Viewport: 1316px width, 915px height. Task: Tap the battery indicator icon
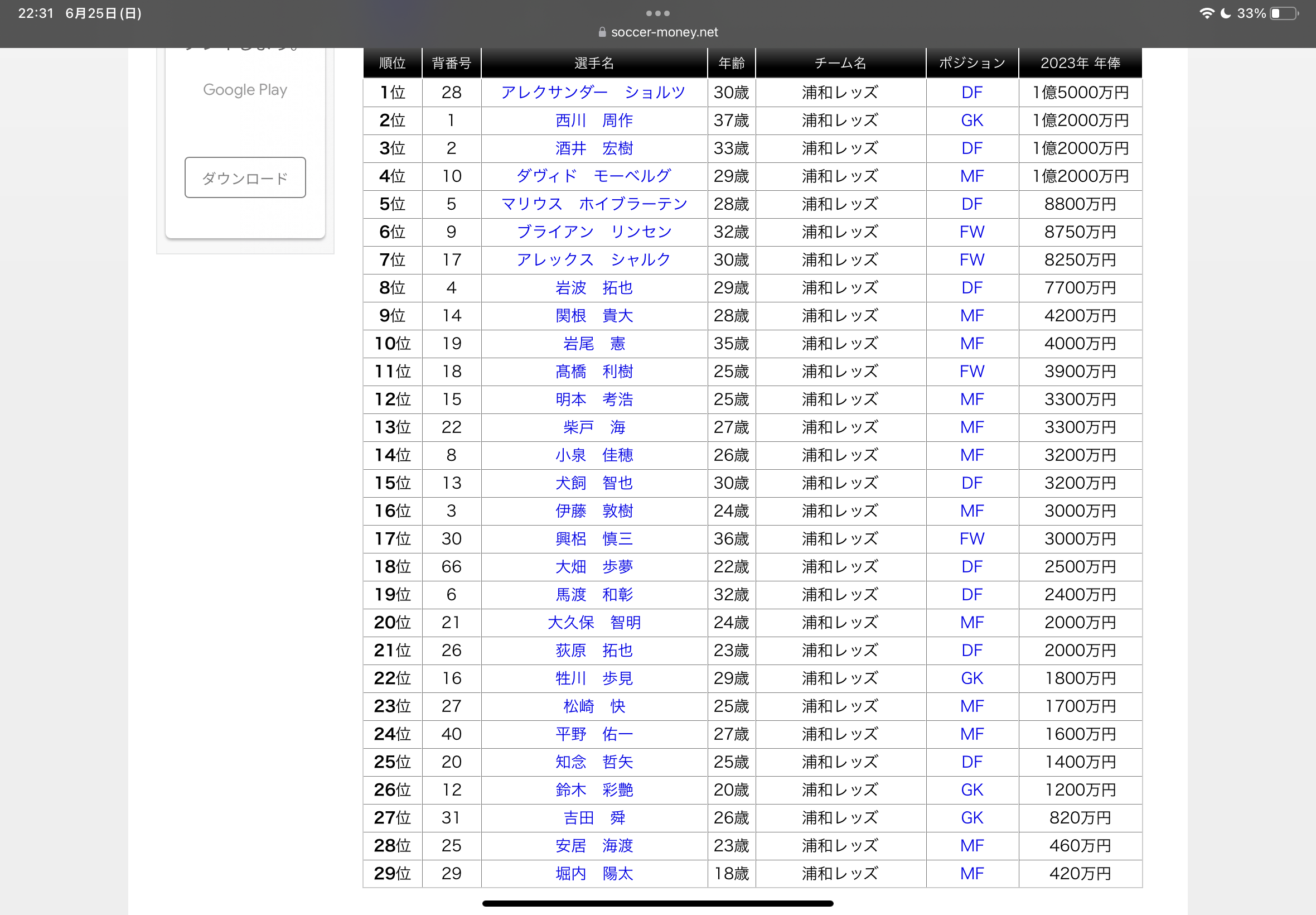pyautogui.click(x=1284, y=13)
